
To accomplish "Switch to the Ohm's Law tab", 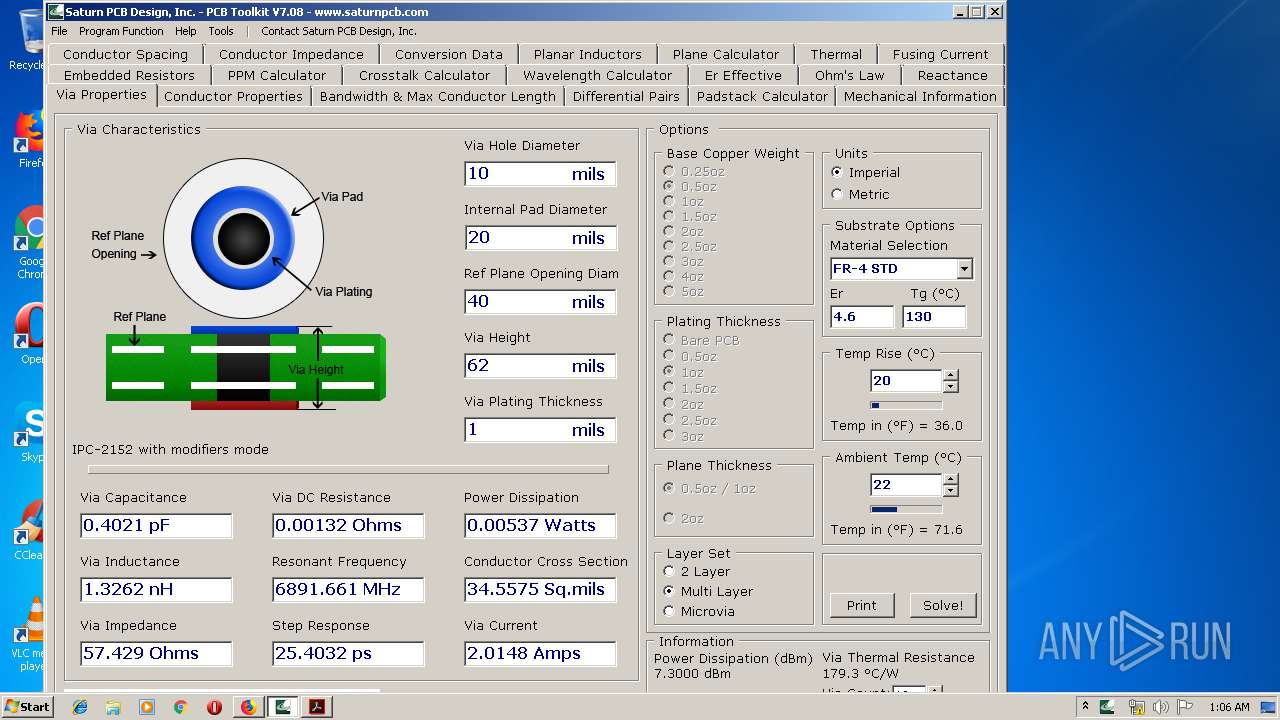I will coord(850,75).
